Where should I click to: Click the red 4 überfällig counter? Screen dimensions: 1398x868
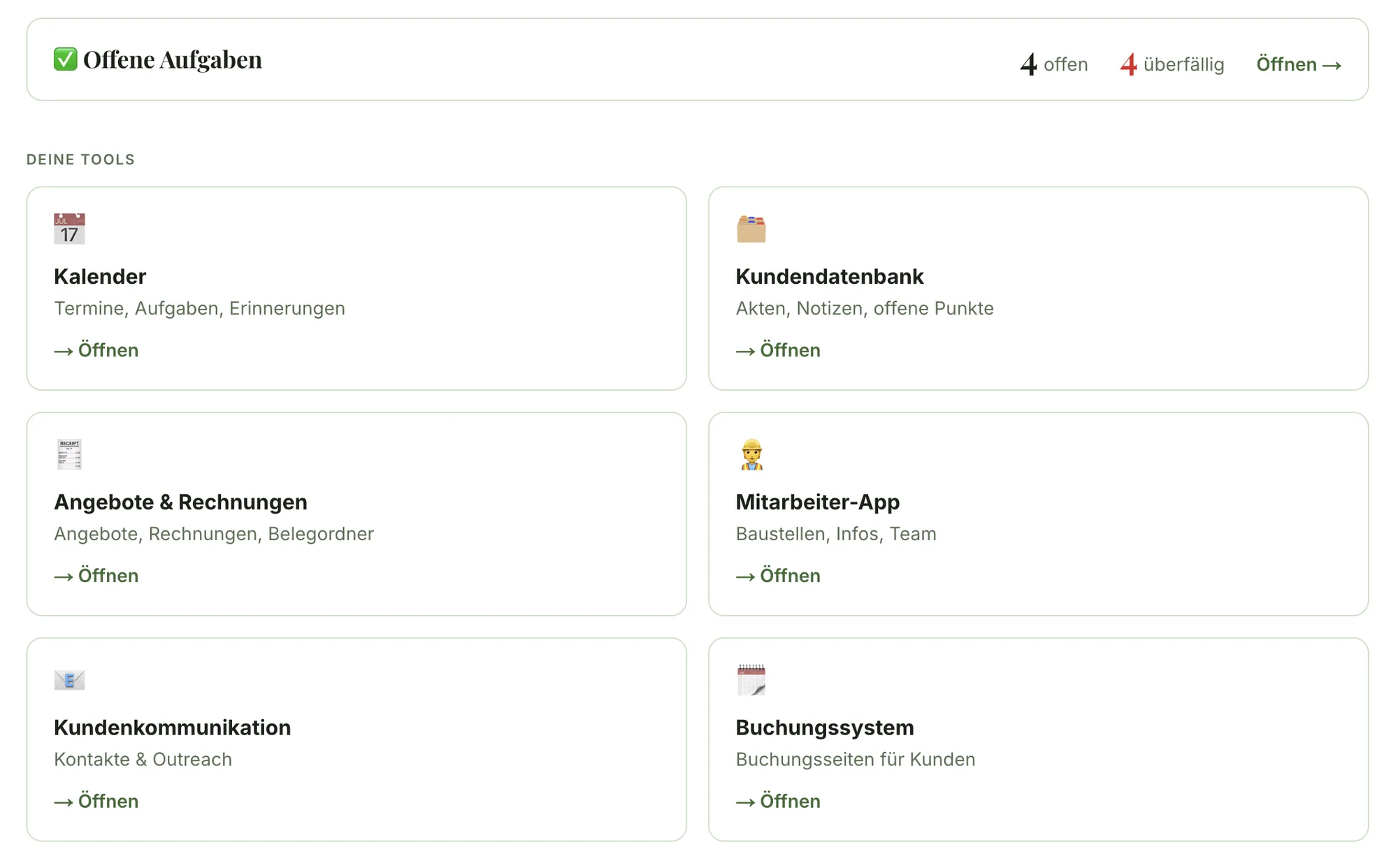pyautogui.click(x=1172, y=64)
